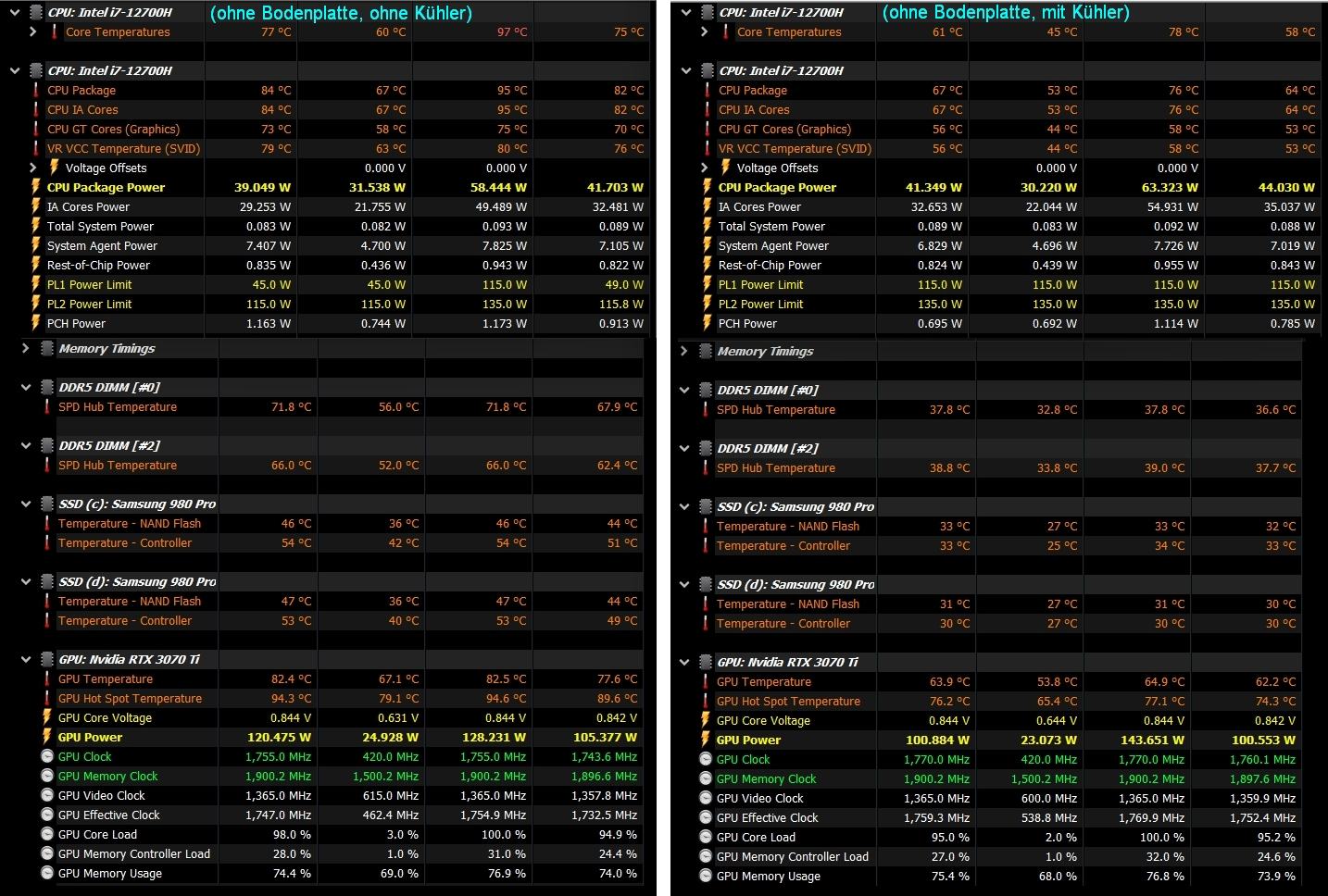In left panel, click CPU Package thermometer icon

click(x=36, y=91)
